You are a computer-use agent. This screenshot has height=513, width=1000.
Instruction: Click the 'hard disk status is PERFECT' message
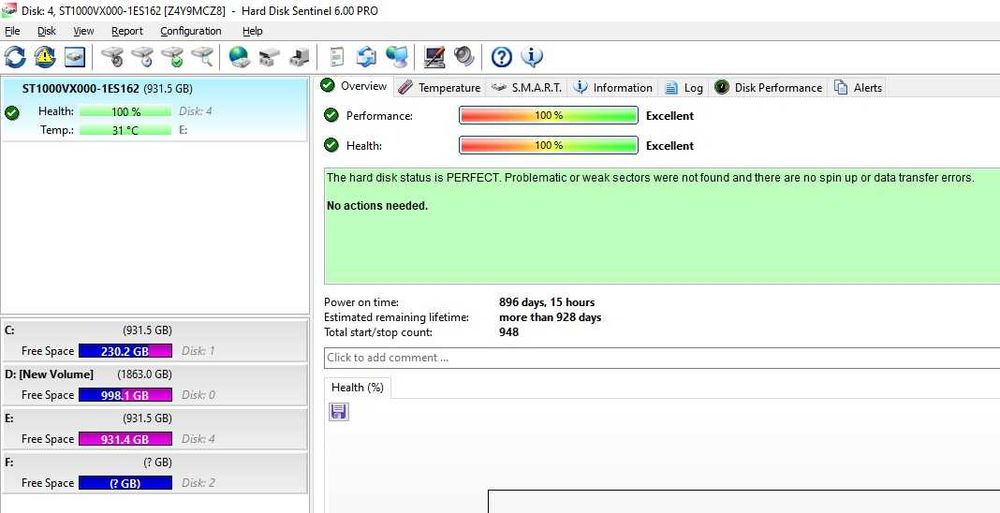pyautogui.click(x=651, y=178)
